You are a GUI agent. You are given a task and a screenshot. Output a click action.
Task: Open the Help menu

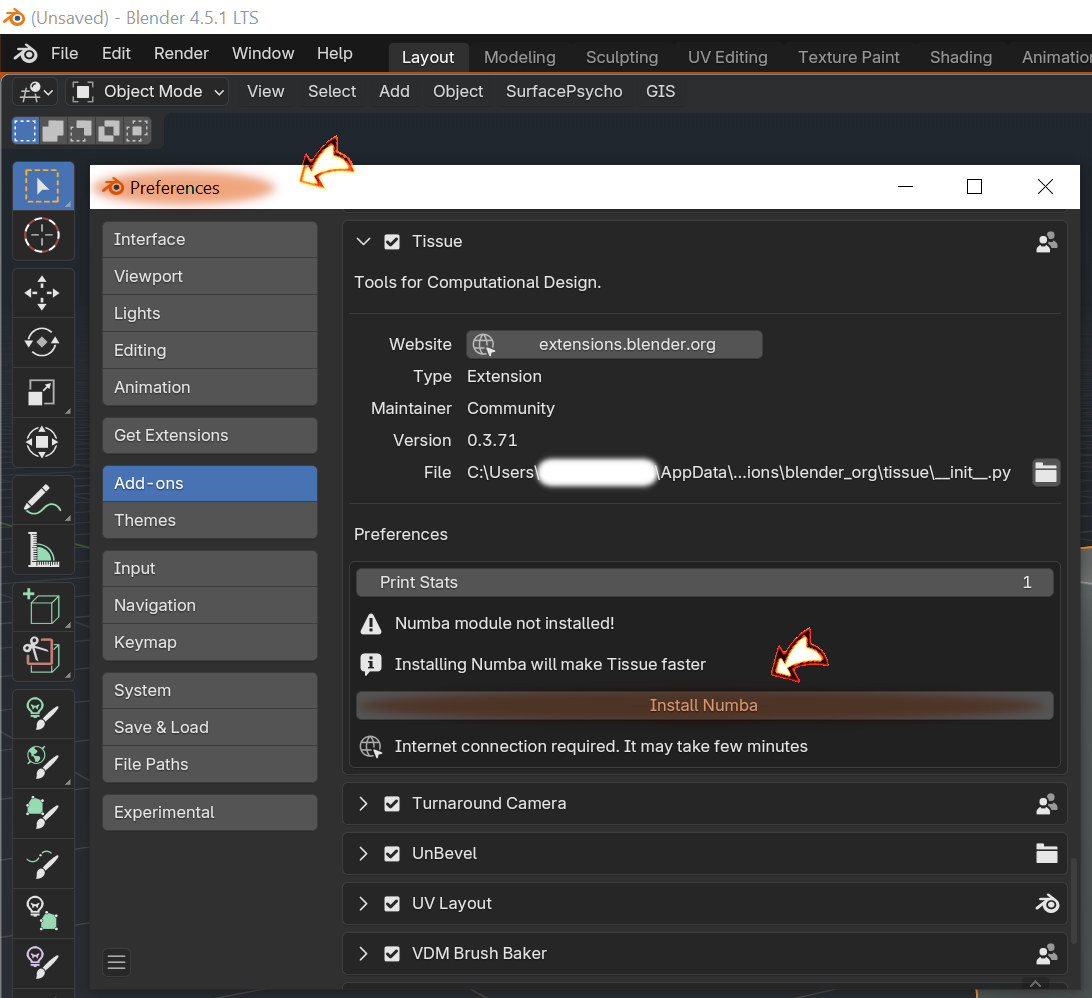tap(334, 54)
